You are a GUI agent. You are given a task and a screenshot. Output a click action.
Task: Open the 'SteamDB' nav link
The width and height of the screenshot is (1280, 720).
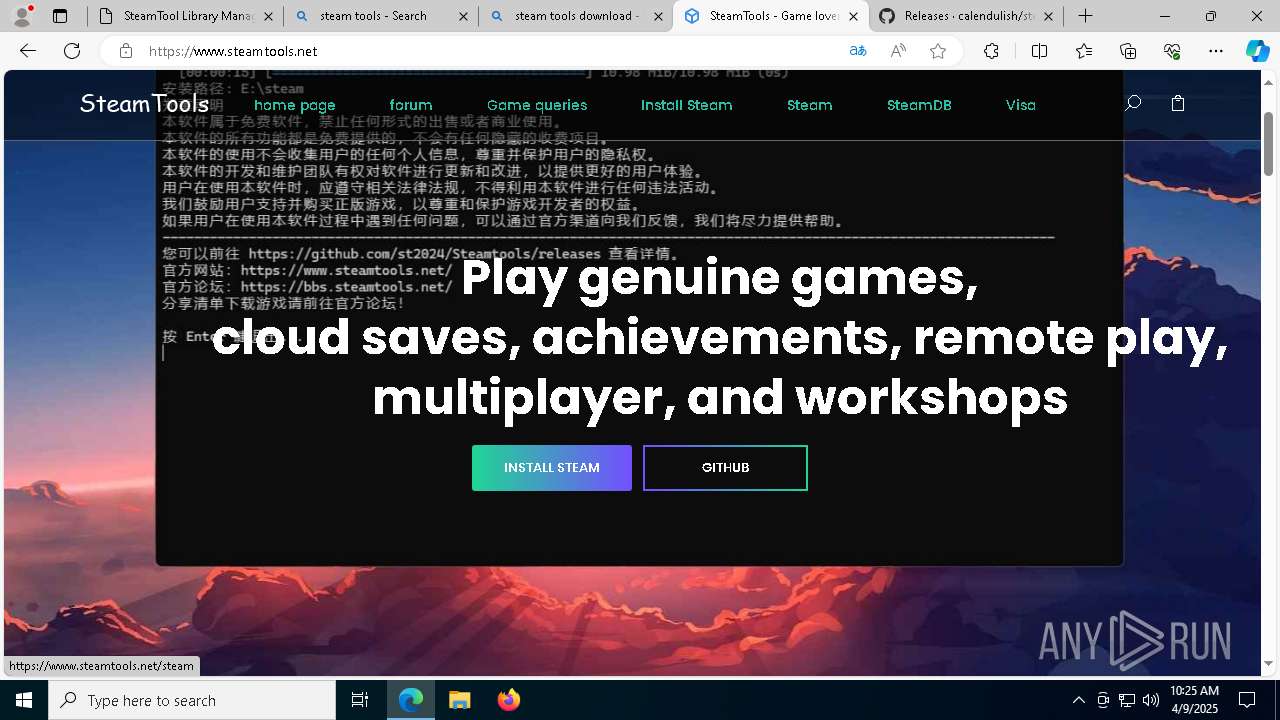tap(919, 105)
